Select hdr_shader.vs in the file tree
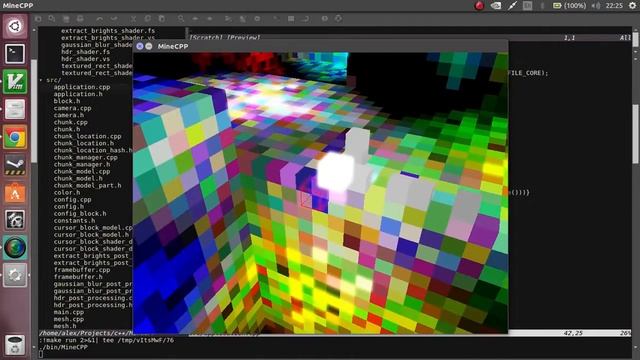640x360 pixels. tap(86, 59)
